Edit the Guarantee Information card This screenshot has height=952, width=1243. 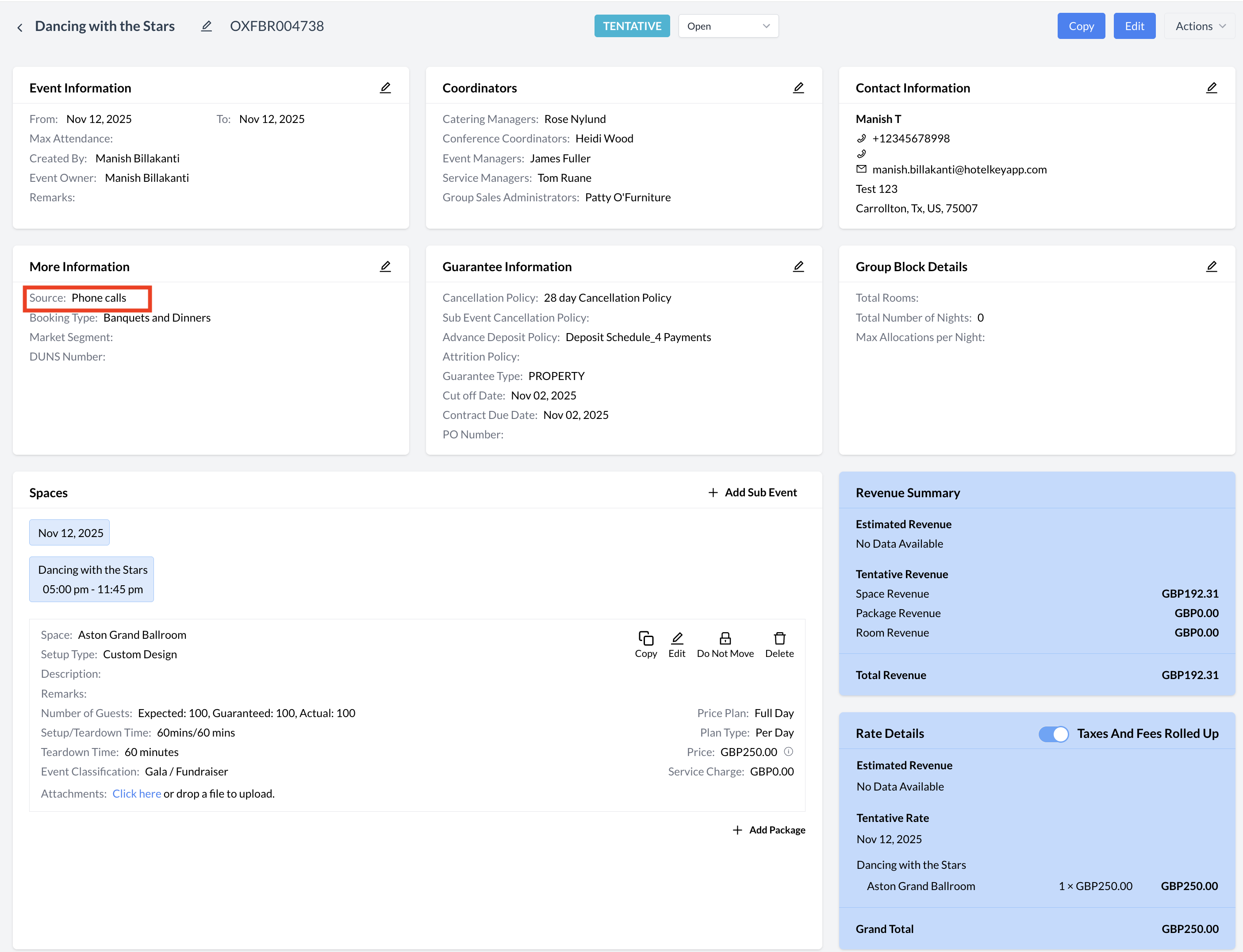(x=798, y=266)
